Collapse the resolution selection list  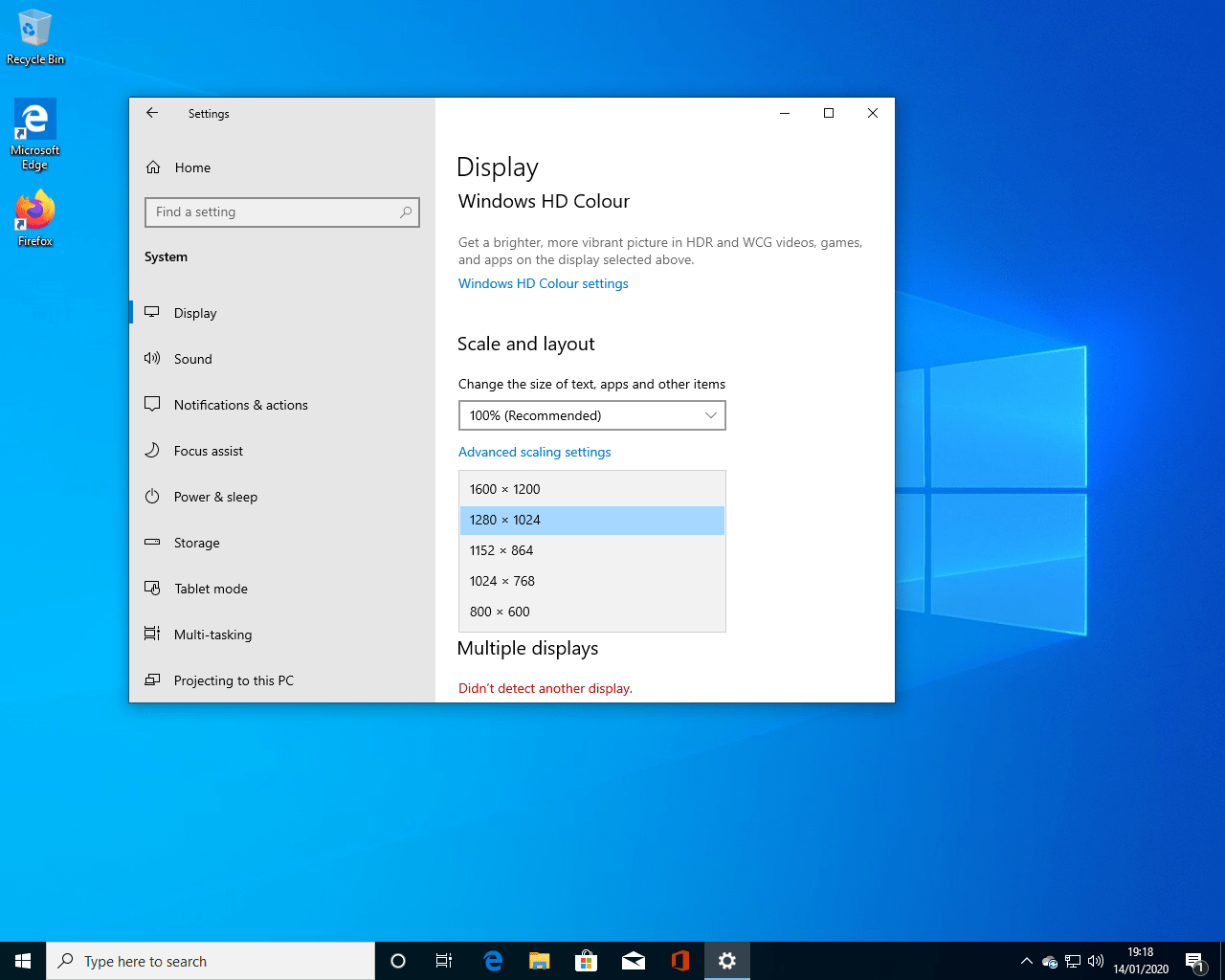pyautogui.click(x=591, y=520)
